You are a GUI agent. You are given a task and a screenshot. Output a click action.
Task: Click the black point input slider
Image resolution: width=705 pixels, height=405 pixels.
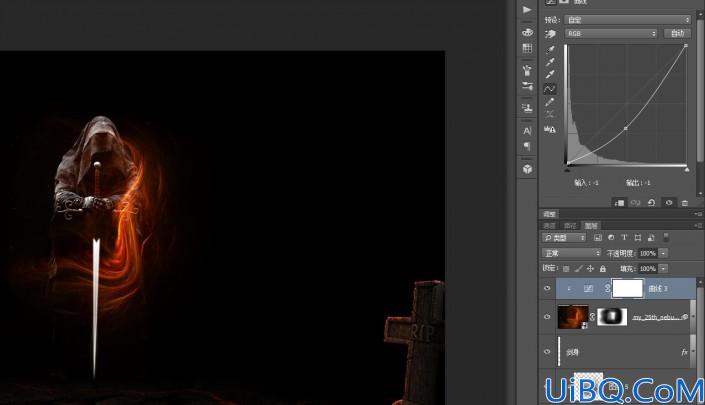coord(567,169)
